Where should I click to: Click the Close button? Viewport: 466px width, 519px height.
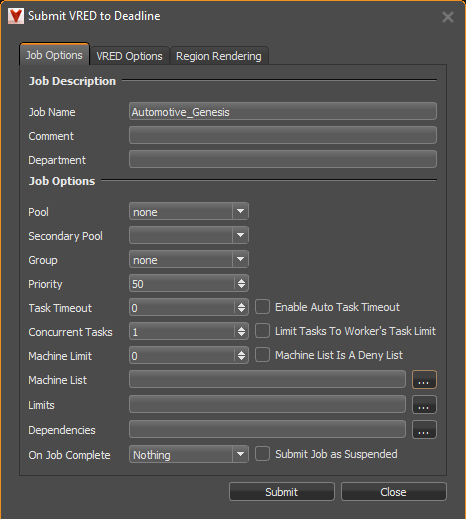coord(393,492)
